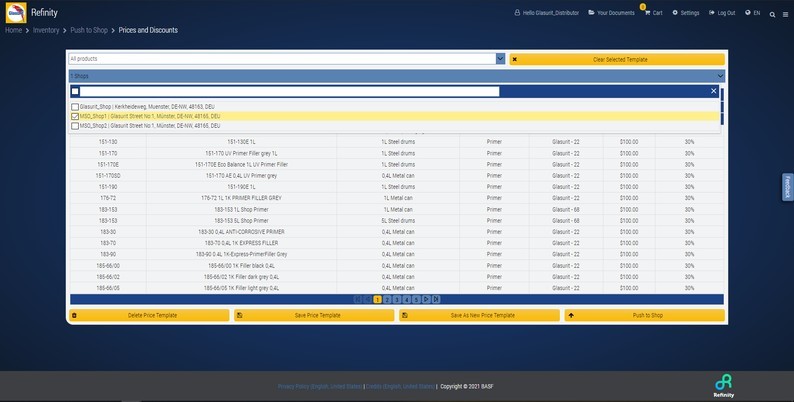Select page 2 in pagination
The image size is (794, 402).
pyautogui.click(x=387, y=300)
